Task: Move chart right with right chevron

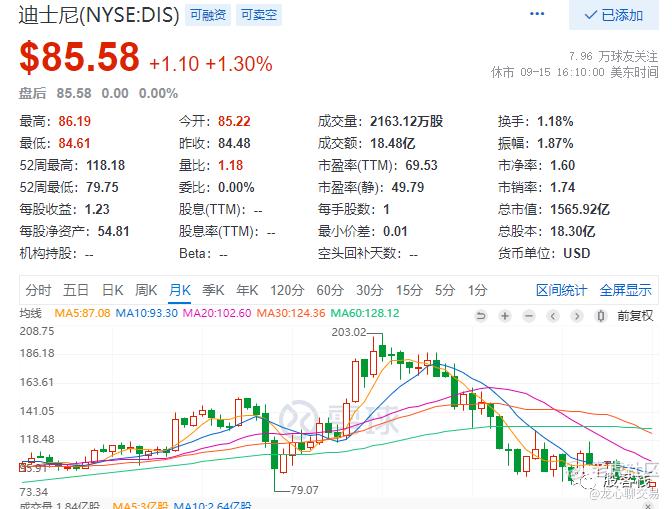Action: pyautogui.click(x=577, y=316)
